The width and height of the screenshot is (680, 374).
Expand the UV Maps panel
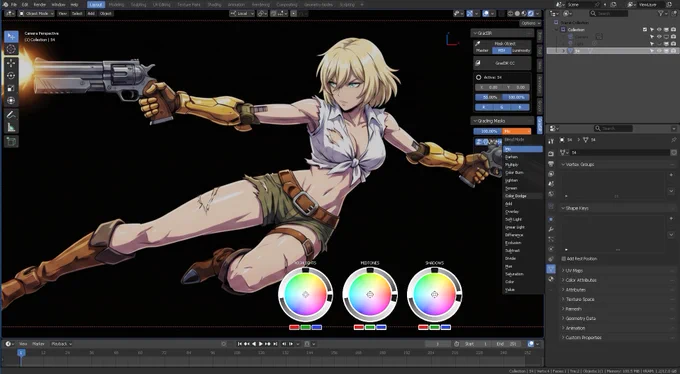tap(574, 271)
